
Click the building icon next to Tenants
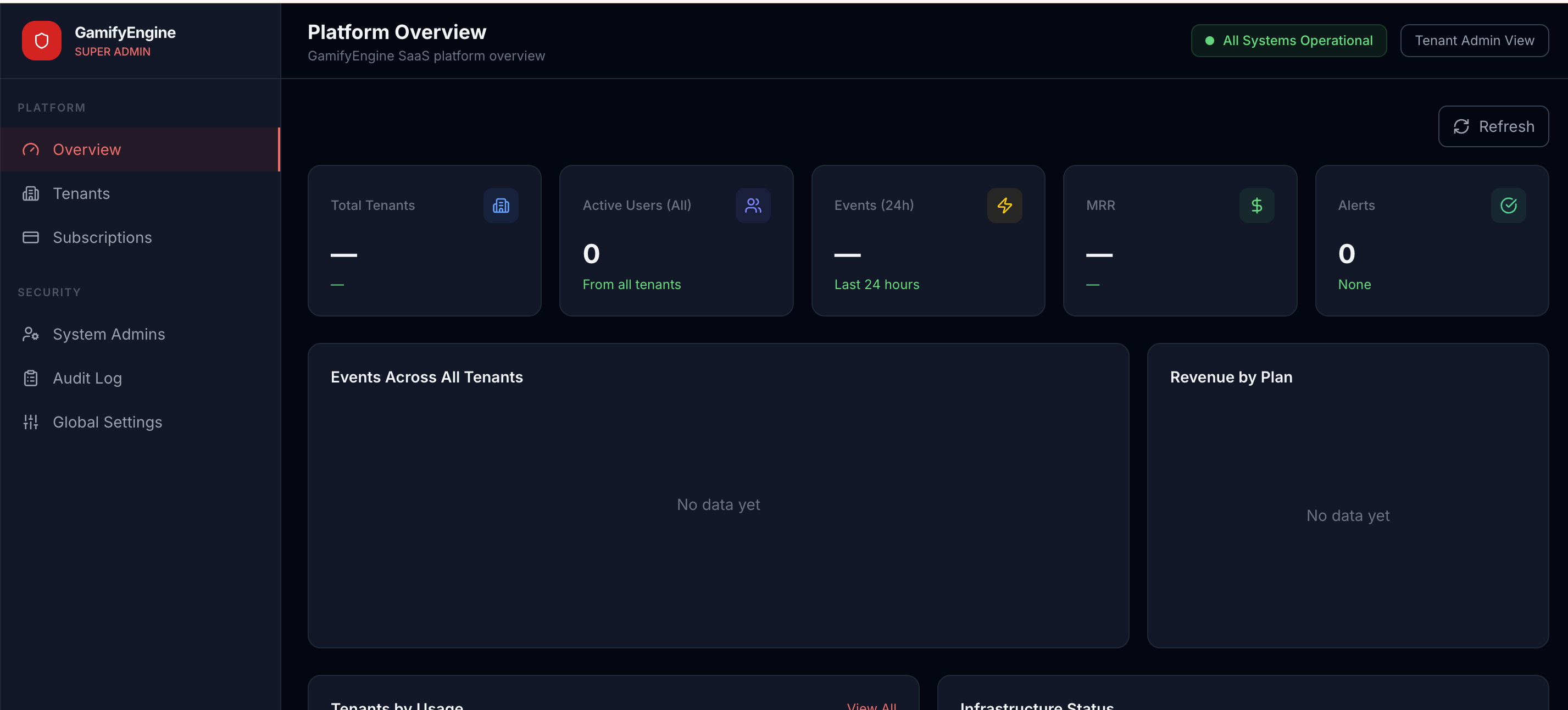tap(30, 193)
